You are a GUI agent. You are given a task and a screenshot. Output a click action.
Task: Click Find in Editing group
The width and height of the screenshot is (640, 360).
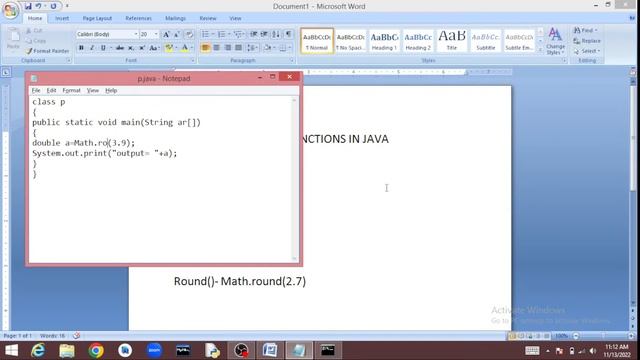point(585,31)
